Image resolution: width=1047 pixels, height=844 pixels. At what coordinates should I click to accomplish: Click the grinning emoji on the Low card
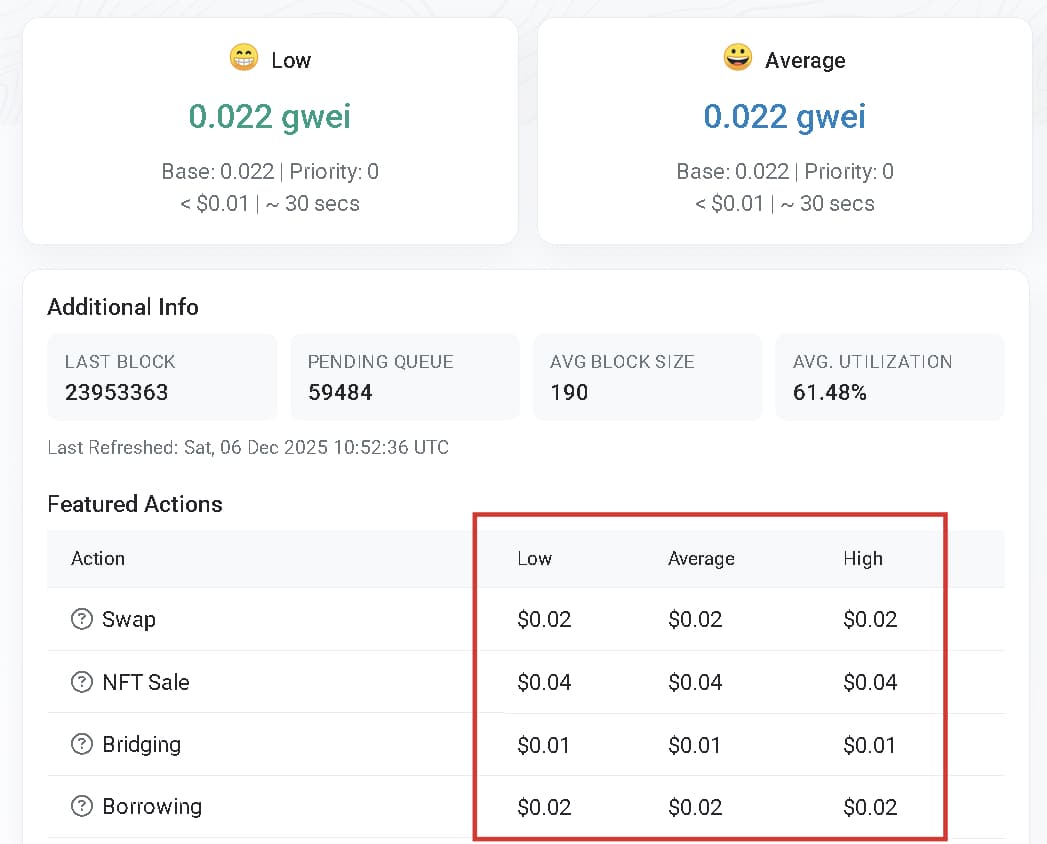point(244,58)
